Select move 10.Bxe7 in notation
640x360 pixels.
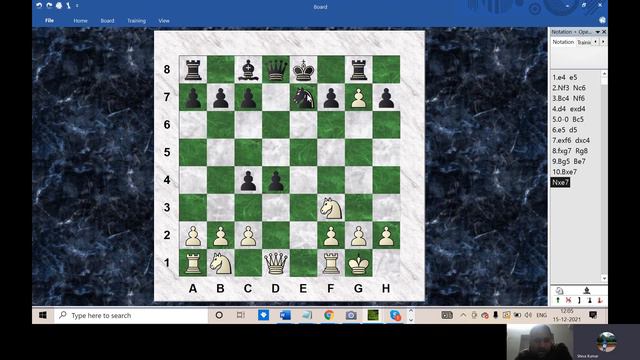click(x=564, y=172)
